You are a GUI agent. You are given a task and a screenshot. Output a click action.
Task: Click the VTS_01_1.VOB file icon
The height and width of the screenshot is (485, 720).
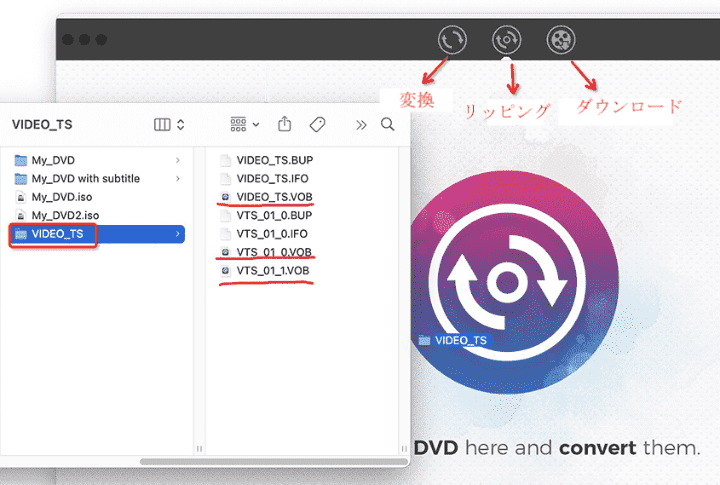[225, 271]
